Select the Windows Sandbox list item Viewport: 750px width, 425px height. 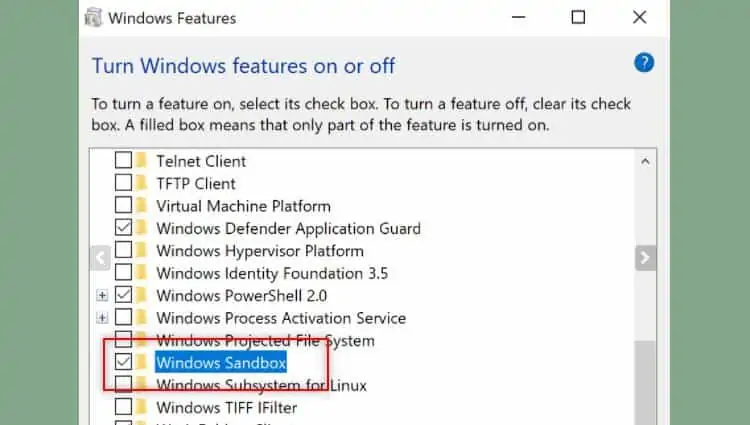click(x=221, y=362)
